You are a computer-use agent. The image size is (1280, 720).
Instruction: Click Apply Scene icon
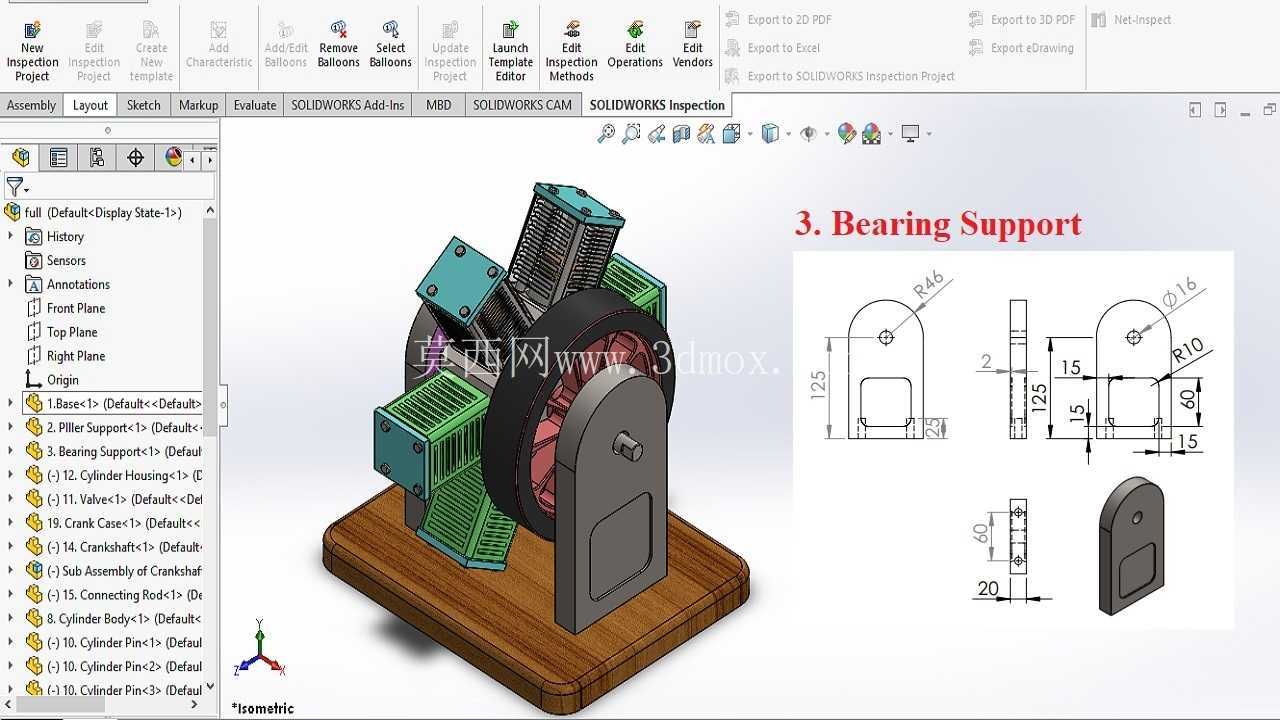click(871, 133)
